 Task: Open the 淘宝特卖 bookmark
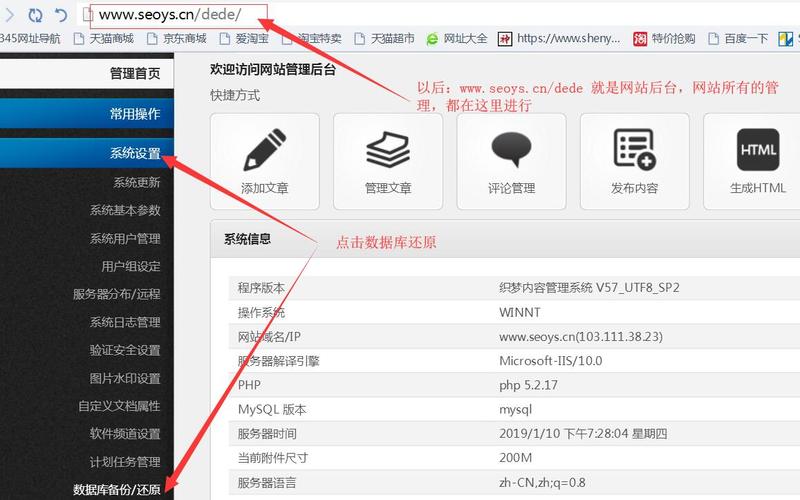click(x=311, y=39)
